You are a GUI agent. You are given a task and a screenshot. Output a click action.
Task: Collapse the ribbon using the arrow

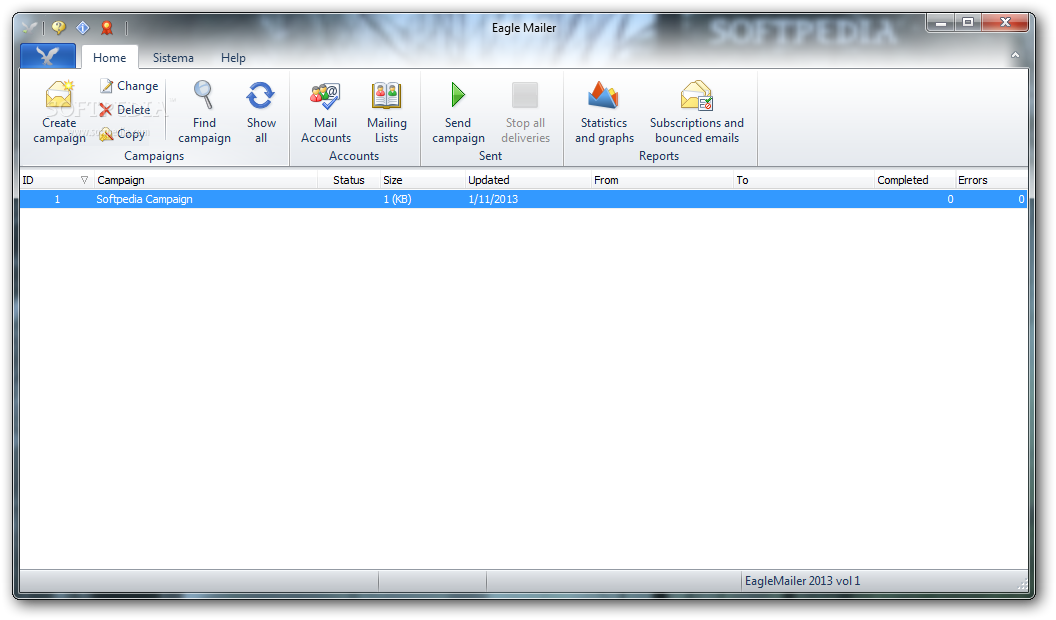tap(1015, 55)
